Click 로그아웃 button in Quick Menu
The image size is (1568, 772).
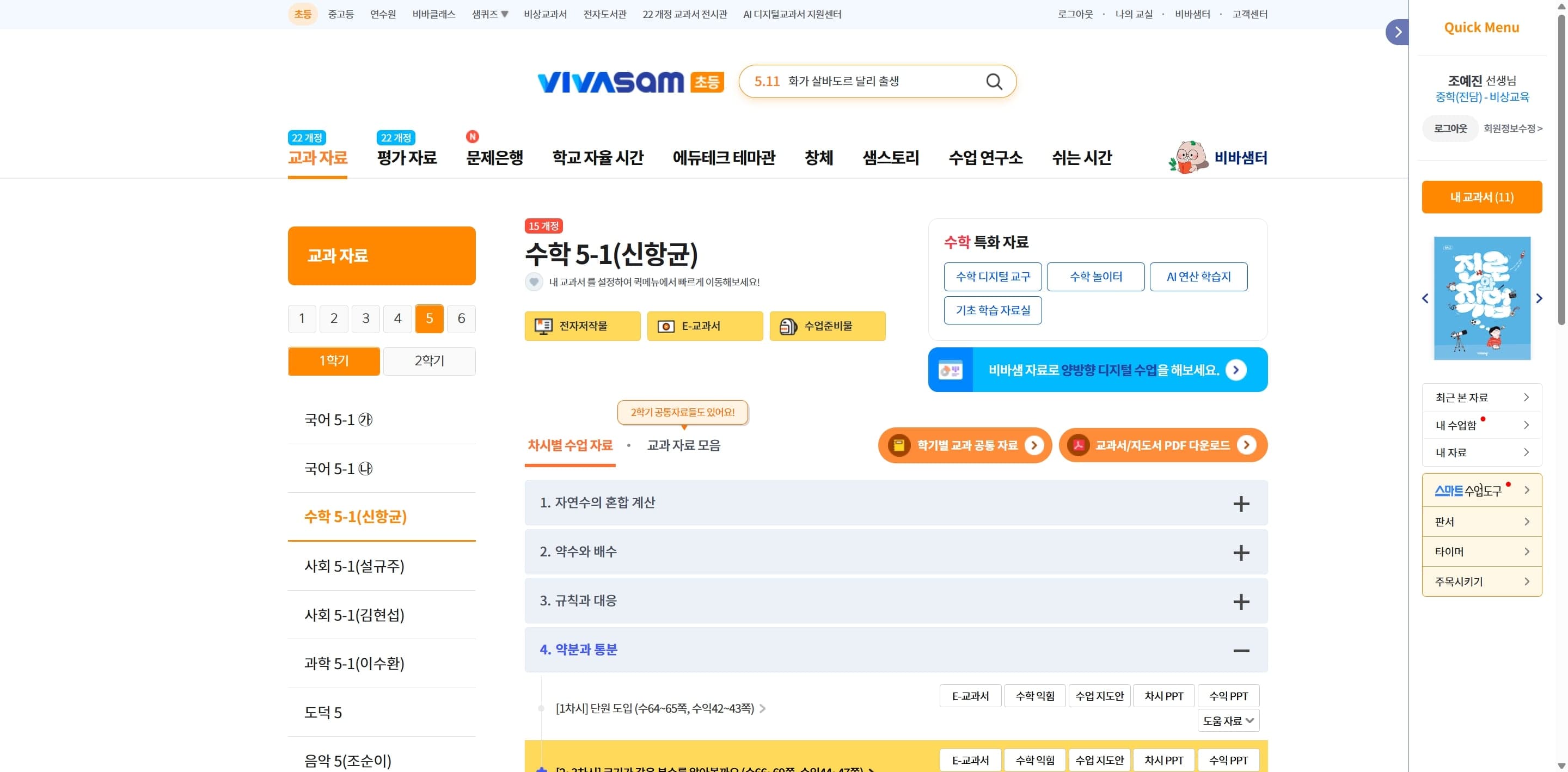tap(1450, 128)
